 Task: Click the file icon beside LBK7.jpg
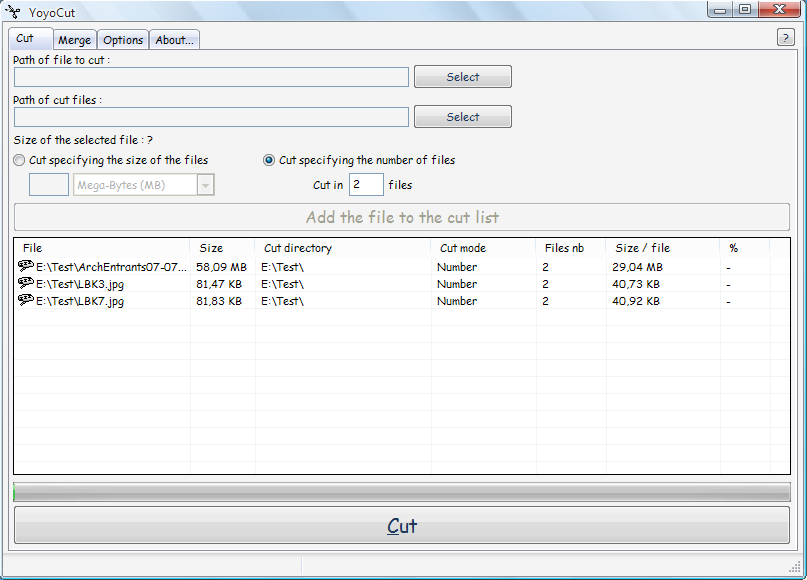[x=26, y=300]
